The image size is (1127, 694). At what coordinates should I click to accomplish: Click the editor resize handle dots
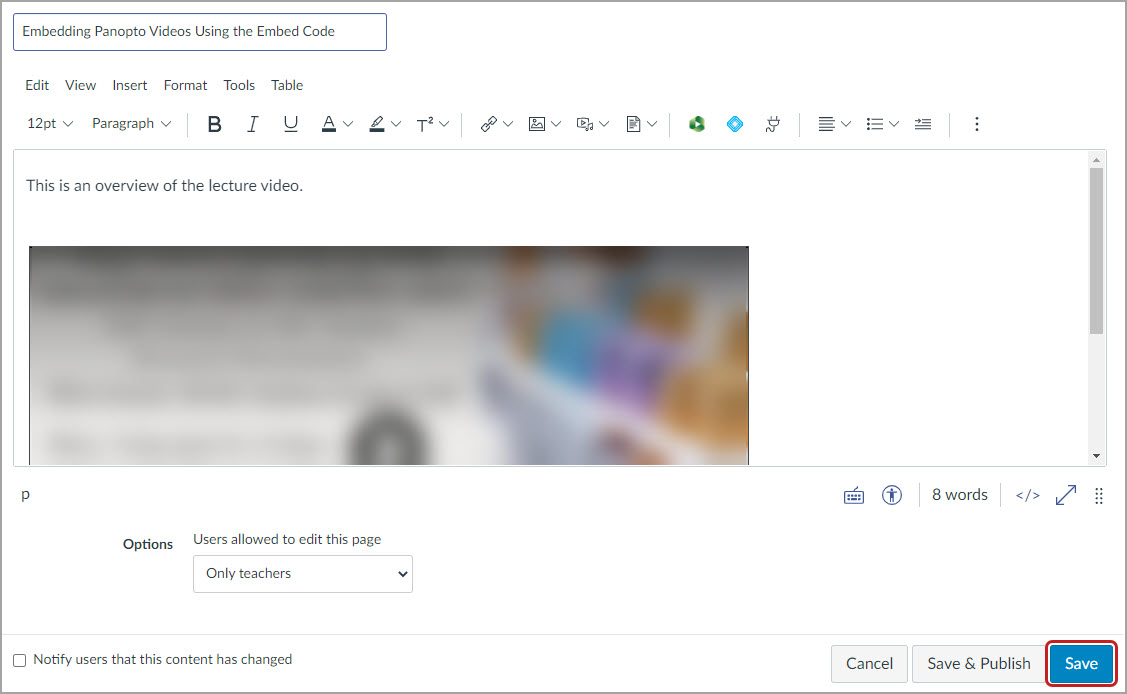[1099, 496]
